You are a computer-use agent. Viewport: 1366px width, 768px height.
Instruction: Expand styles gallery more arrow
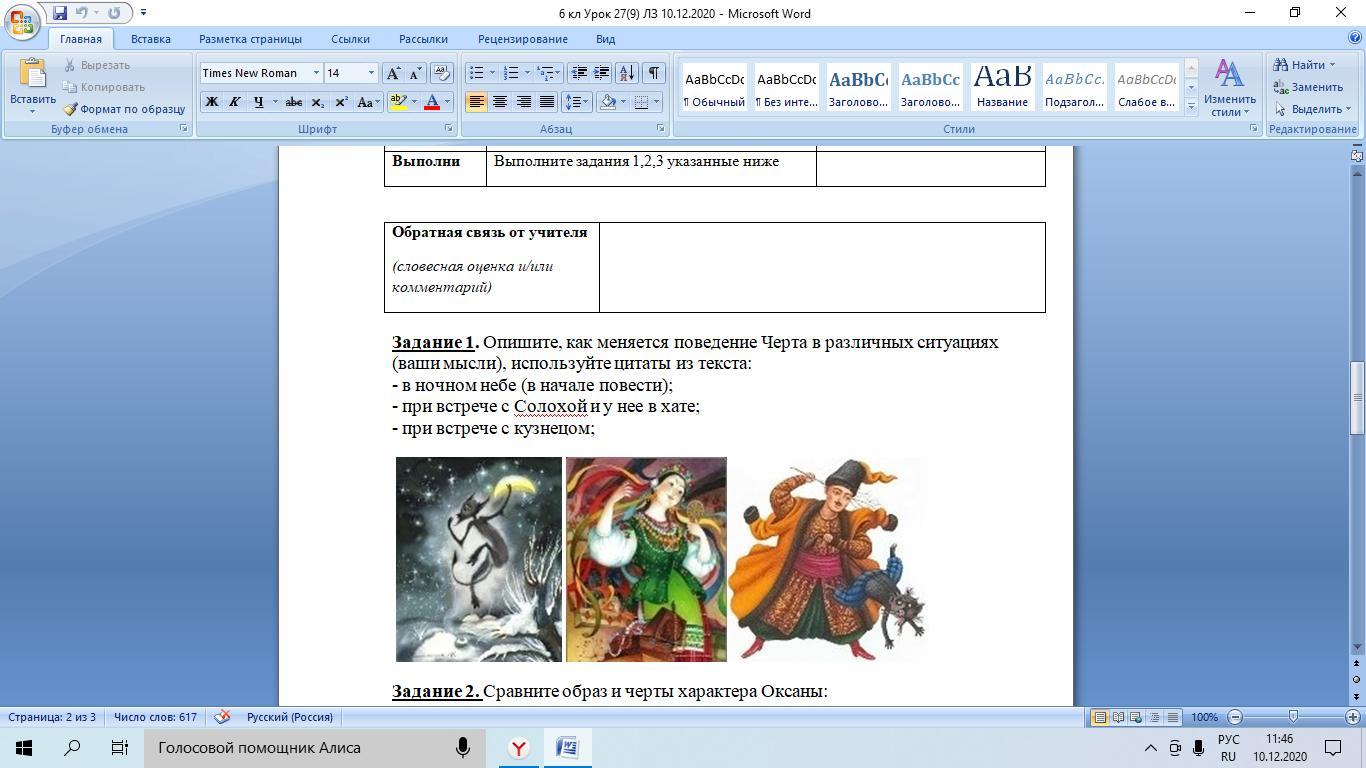pyautogui.click(x=1191, y=105)
